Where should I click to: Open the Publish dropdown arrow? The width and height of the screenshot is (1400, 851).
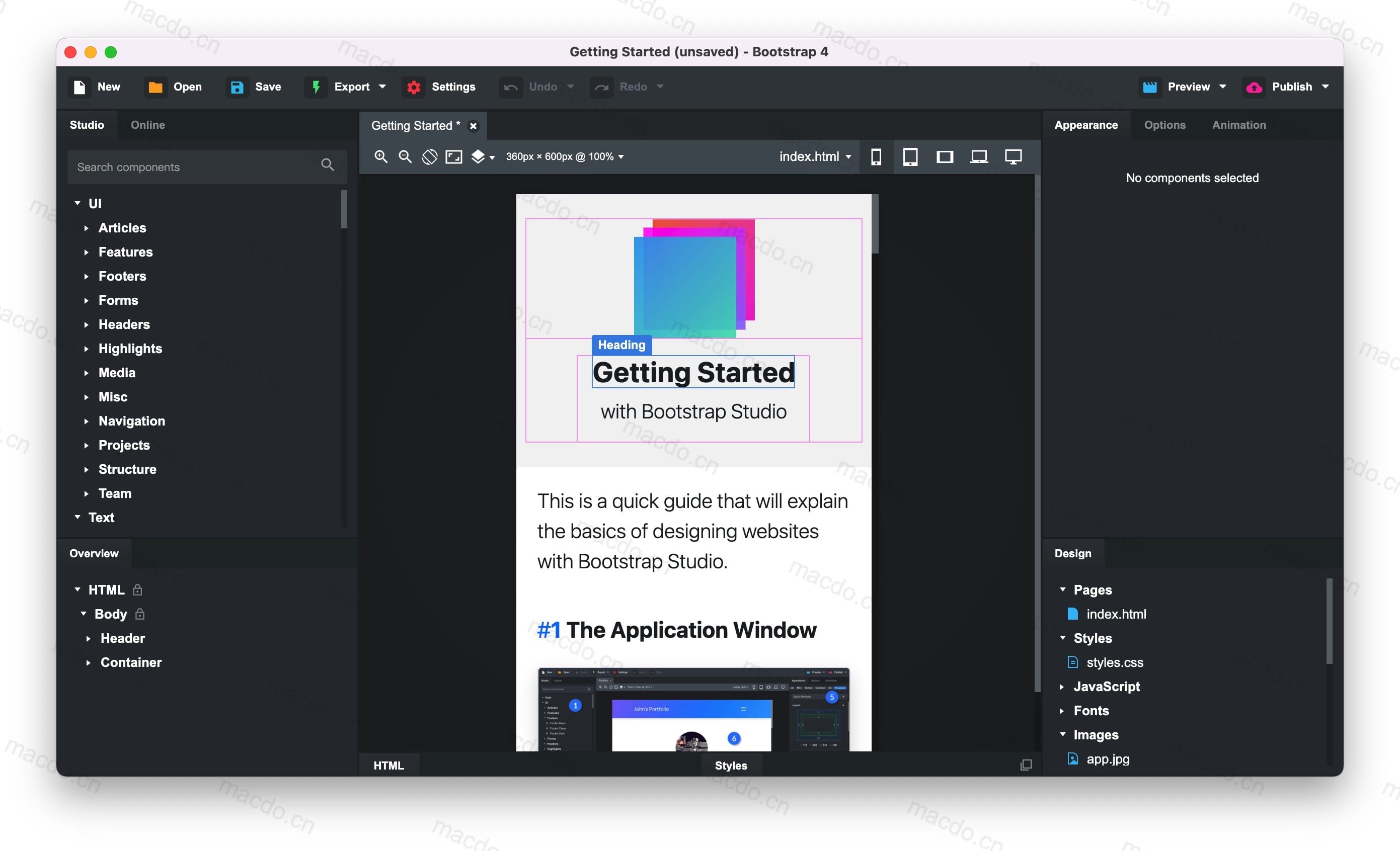[1325, 87]
